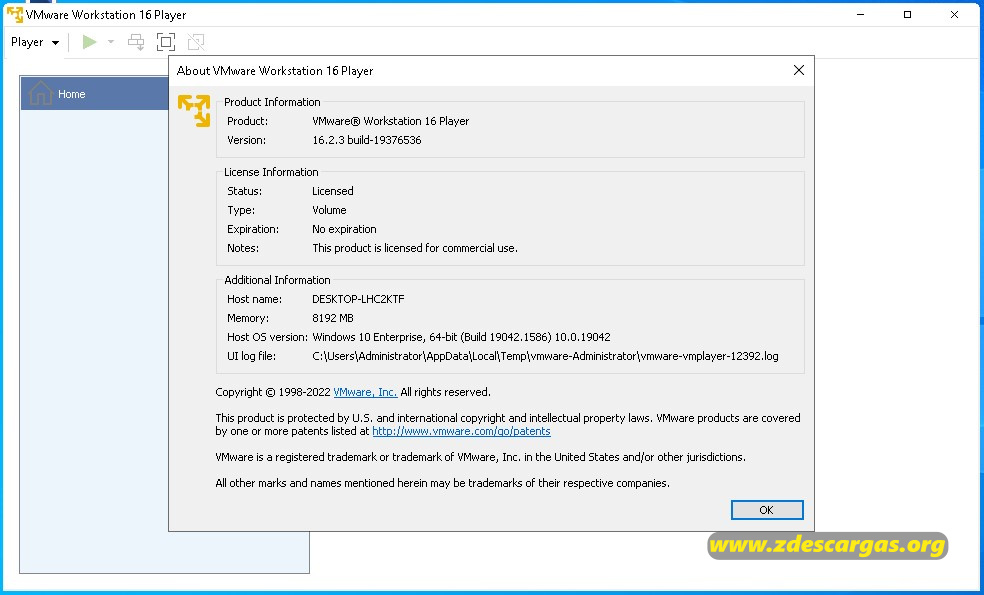Click the Volume license type value

[329, 210]
